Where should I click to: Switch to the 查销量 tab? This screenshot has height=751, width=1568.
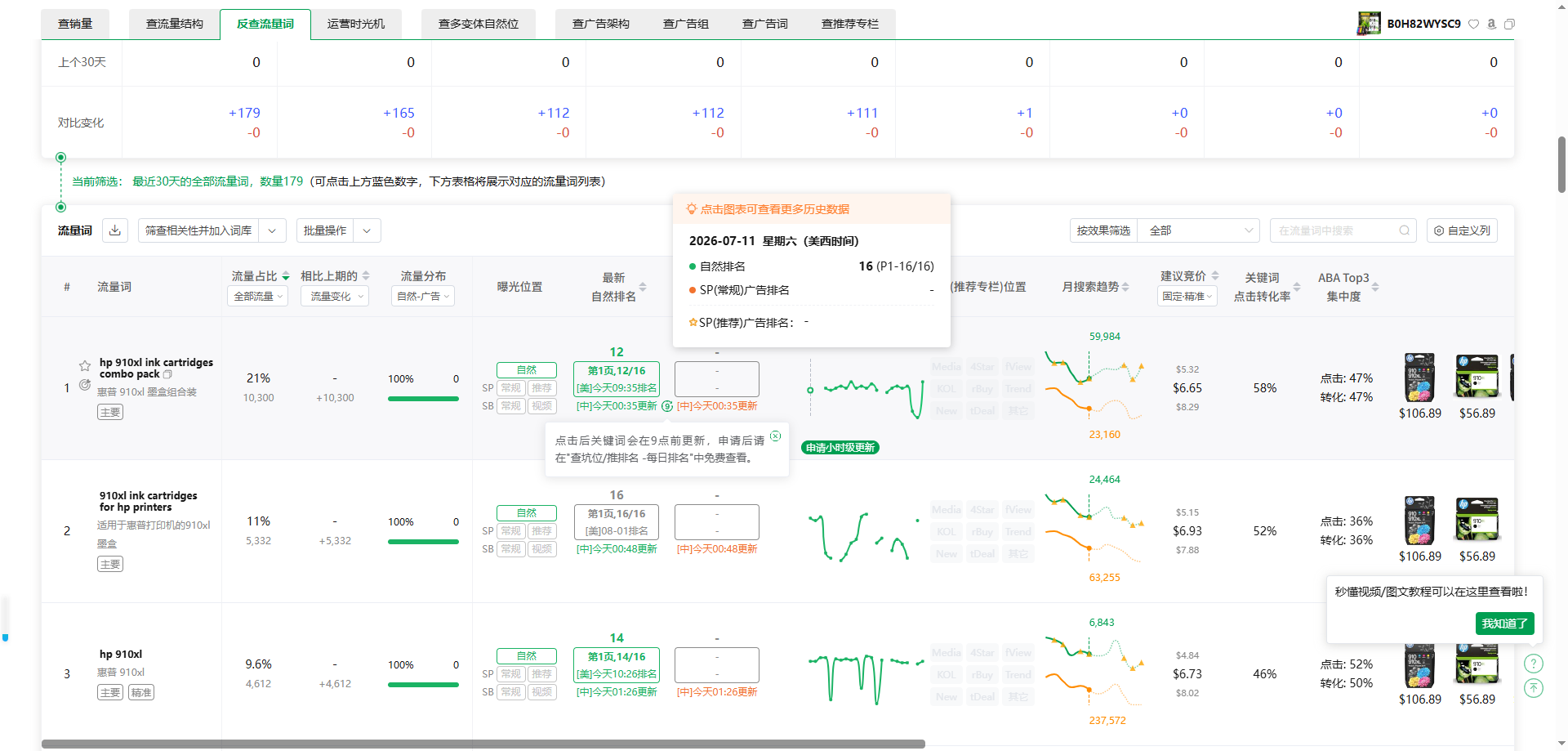pos(75,24)
